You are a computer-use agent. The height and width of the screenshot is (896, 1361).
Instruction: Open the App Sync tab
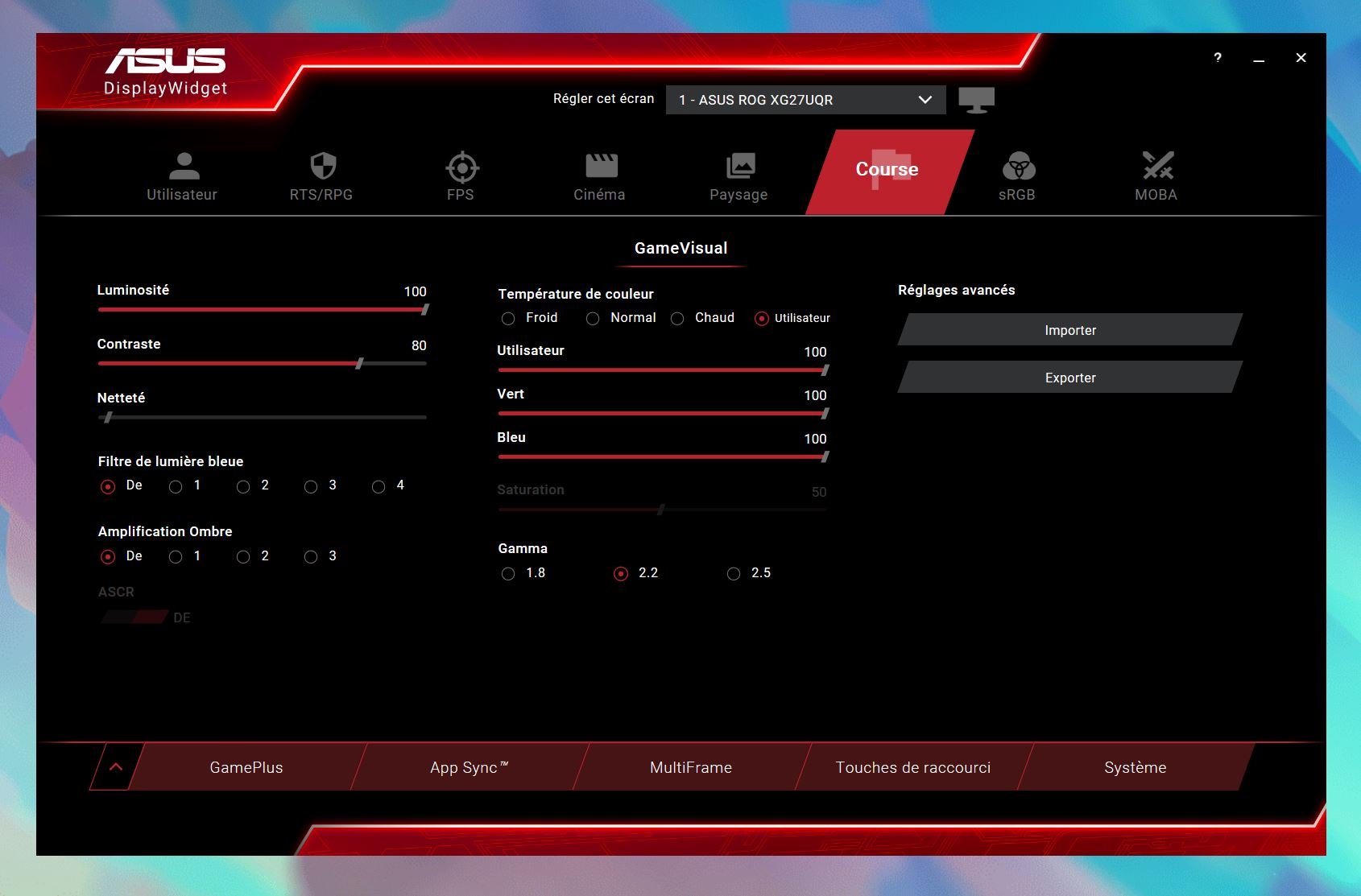pos(469,768)
